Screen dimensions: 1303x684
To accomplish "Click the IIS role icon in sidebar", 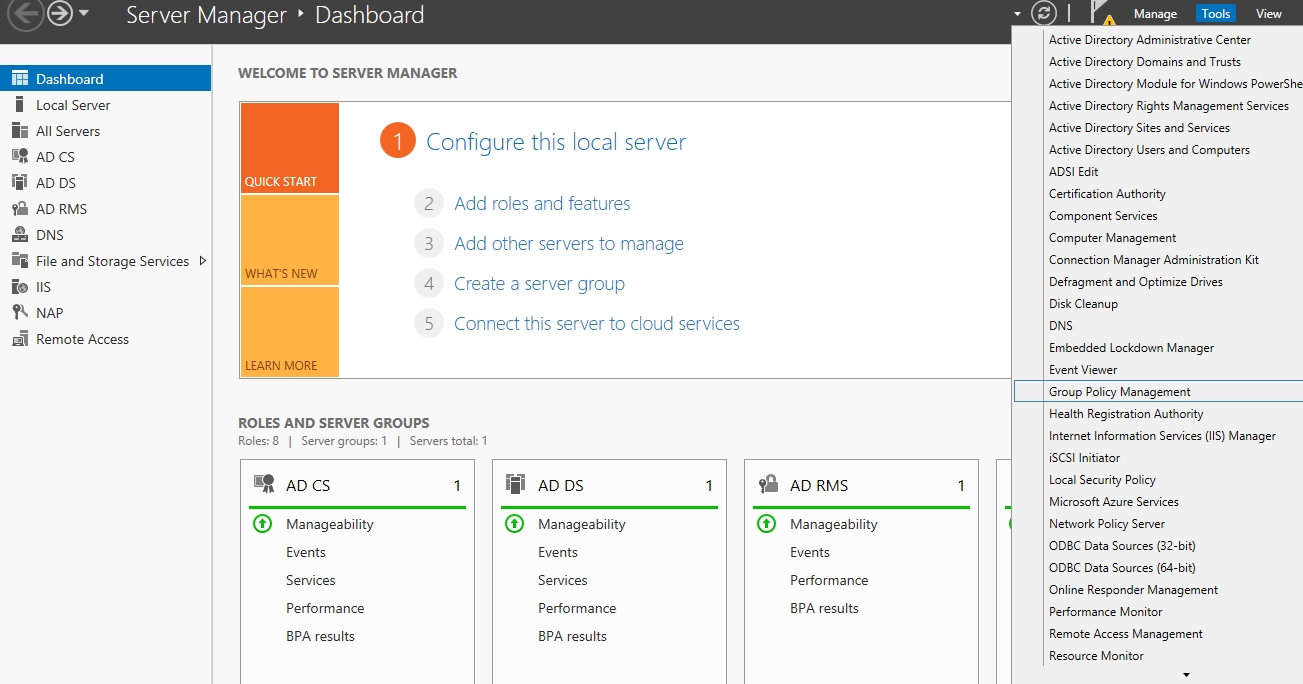I will 19,287.
